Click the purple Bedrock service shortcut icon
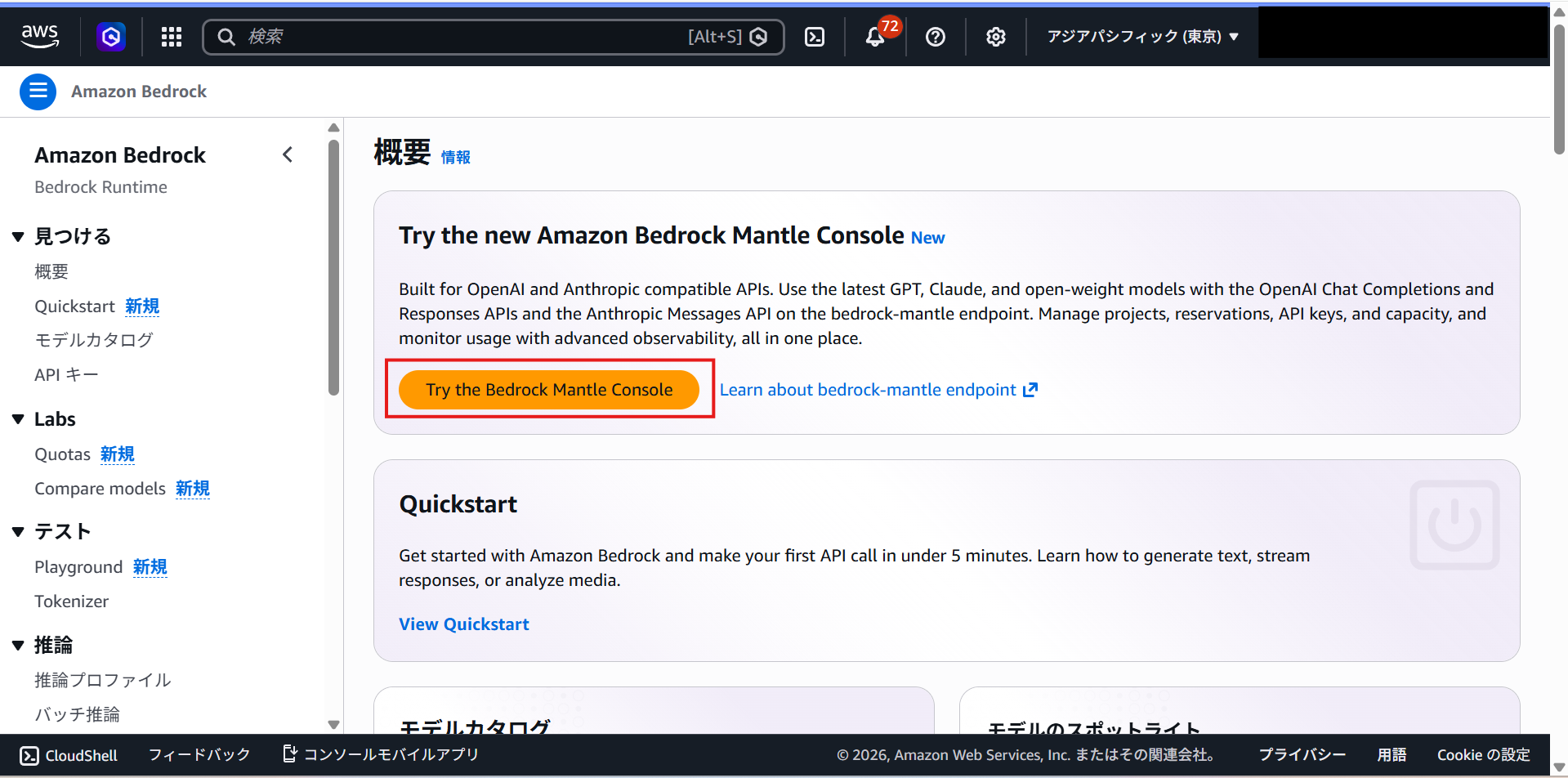 tap(111, 37)
